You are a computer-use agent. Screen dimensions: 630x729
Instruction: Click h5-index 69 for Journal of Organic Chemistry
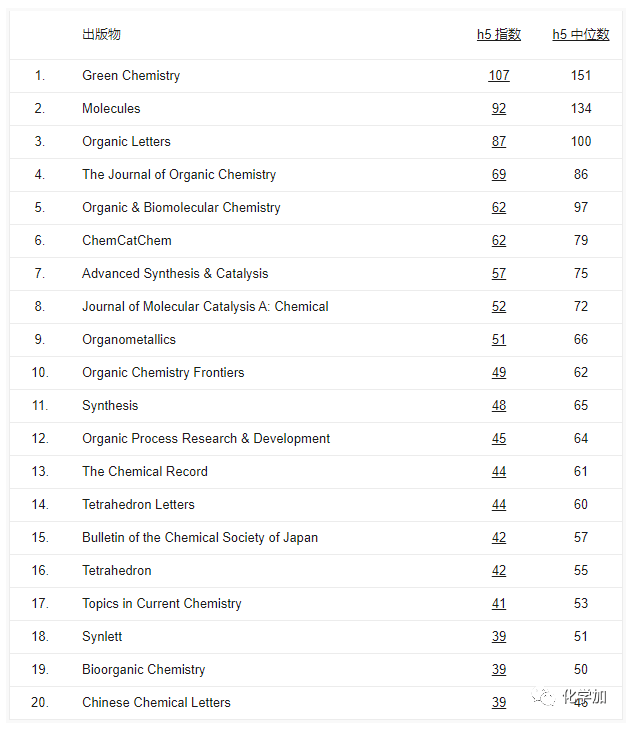pyautogui.click(x=498, y=175)
